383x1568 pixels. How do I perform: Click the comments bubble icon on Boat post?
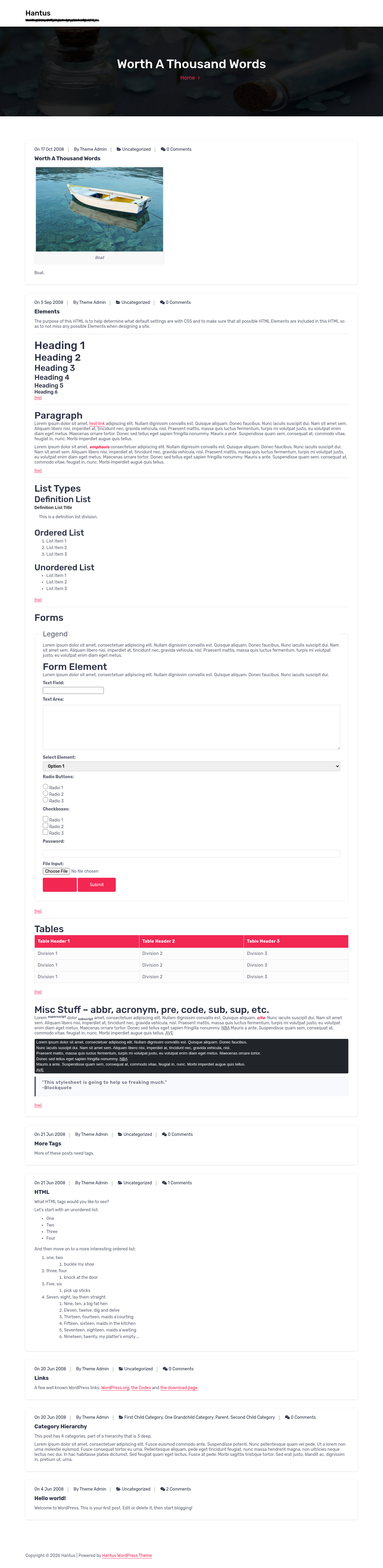coord(162,149)
